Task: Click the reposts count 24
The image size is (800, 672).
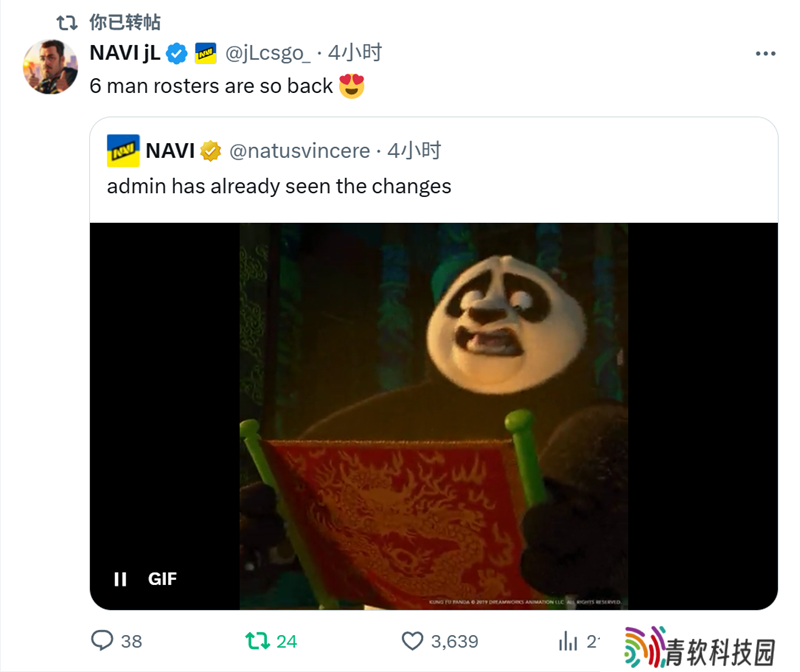Action: coord(287,641)
